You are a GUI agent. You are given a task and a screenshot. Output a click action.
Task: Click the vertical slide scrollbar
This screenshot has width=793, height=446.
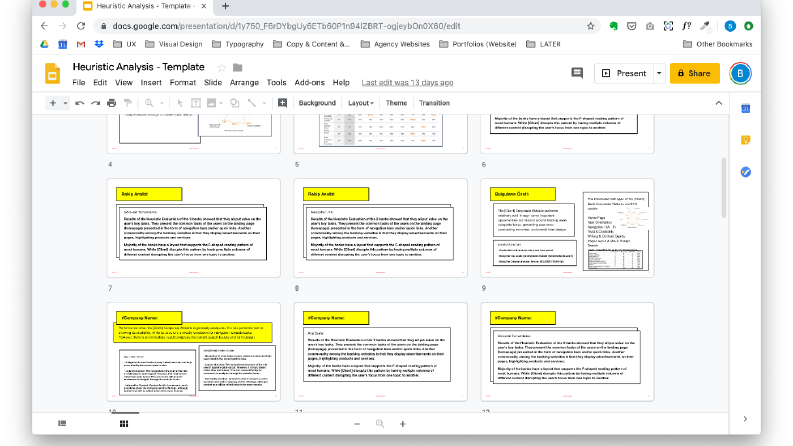point(724,188)
